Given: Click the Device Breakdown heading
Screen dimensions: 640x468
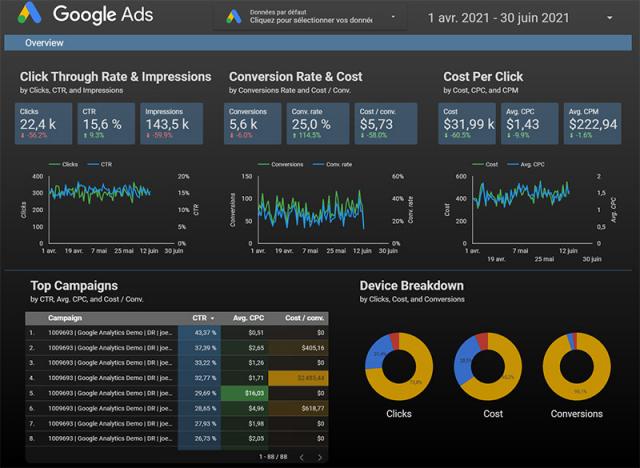Looking at the screenshot, I should coord(411,286).
